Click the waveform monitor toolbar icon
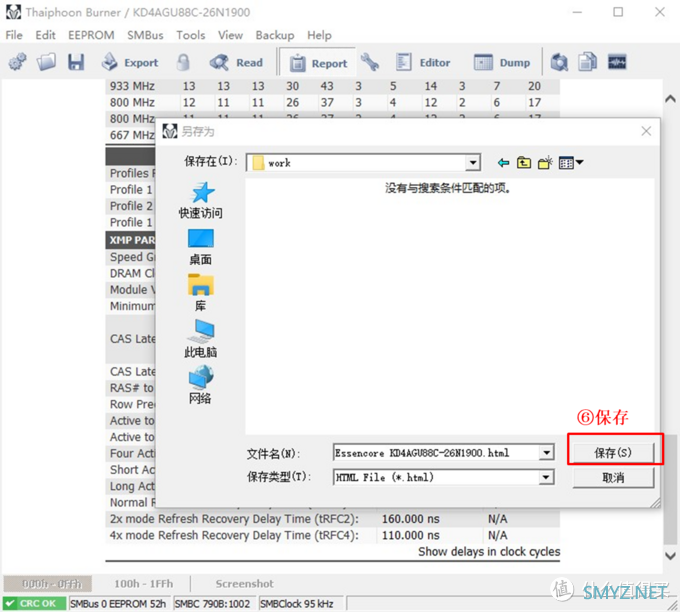The image size is (680, 612). [x=617, y=62]
